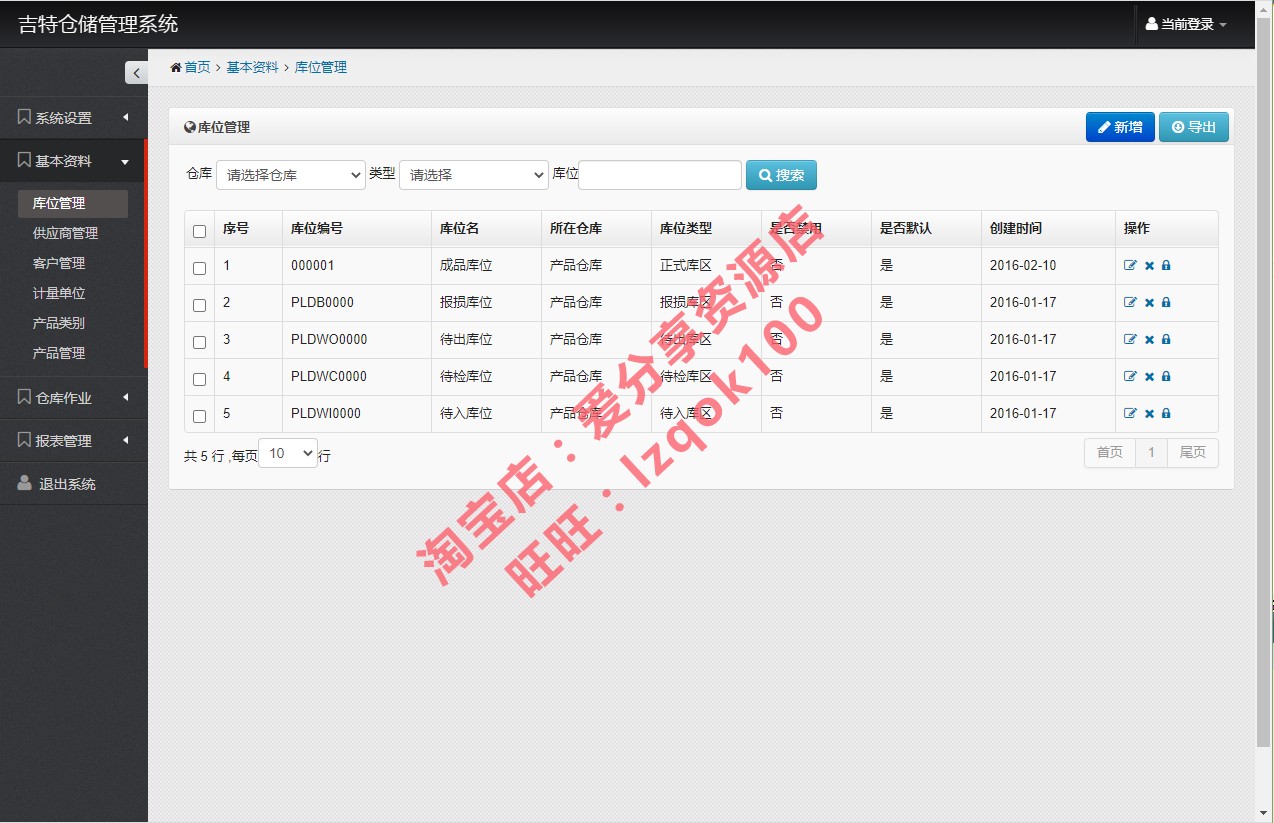Go to 尾页 last page in pagination
1274x823 pixels.
(1193, 453)
